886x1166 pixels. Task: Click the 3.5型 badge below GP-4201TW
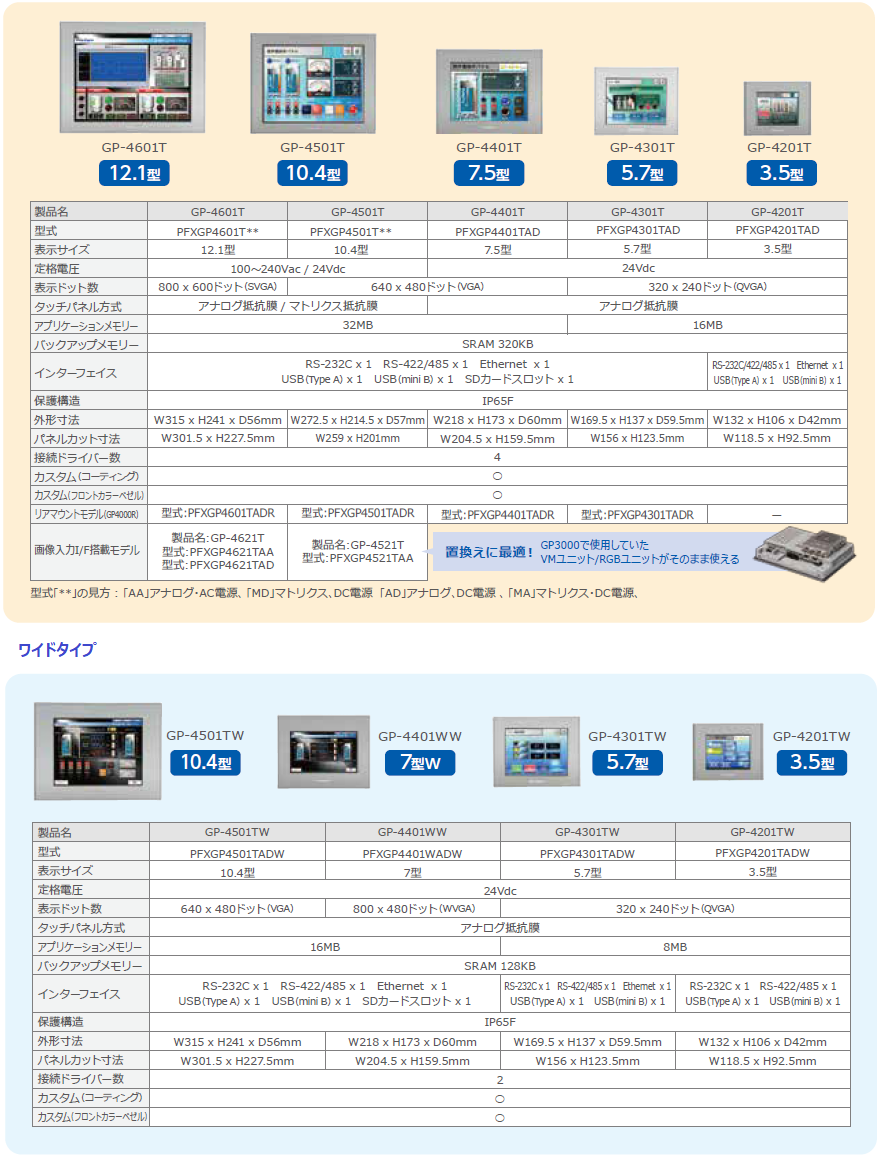click(811, 764)
